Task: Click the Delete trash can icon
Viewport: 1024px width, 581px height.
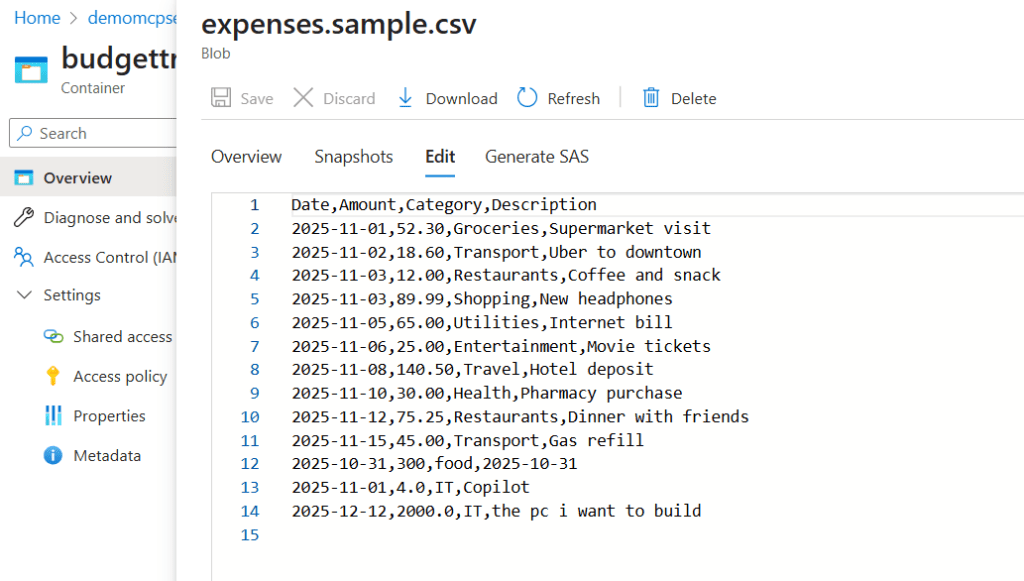Action: (x=651, y=98)
